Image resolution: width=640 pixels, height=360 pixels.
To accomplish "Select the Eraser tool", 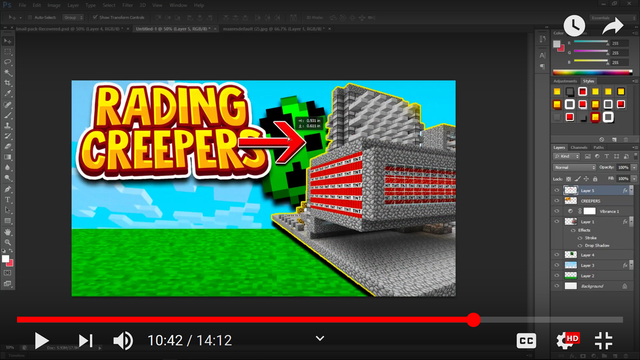I will pyautogui.click(x=8, y=147).
